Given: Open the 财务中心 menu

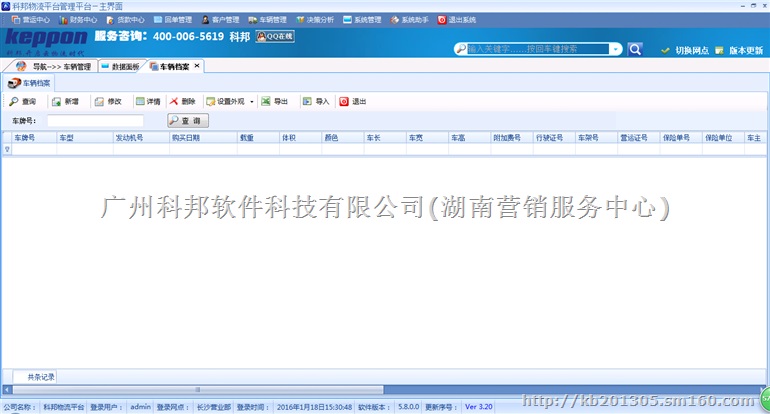Looking at the screenshot, I should 78,20.
